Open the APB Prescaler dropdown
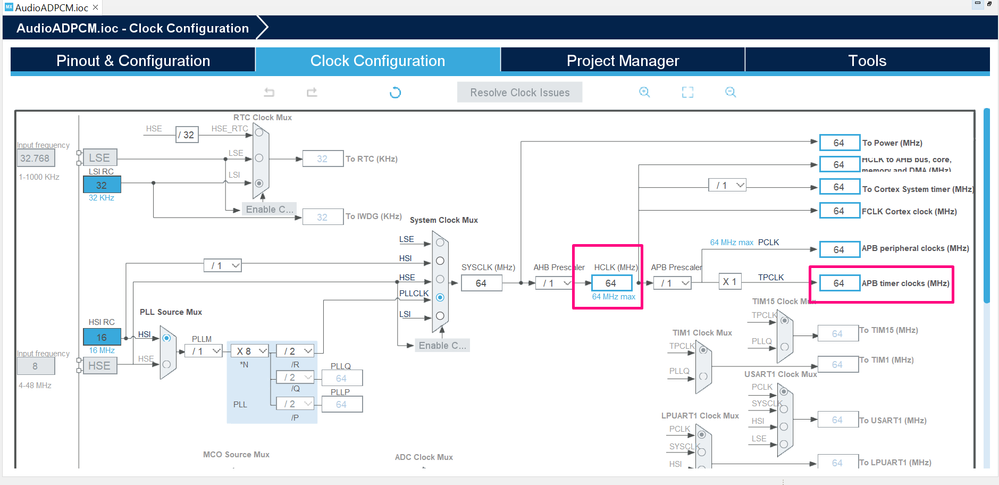 [672, 283]
